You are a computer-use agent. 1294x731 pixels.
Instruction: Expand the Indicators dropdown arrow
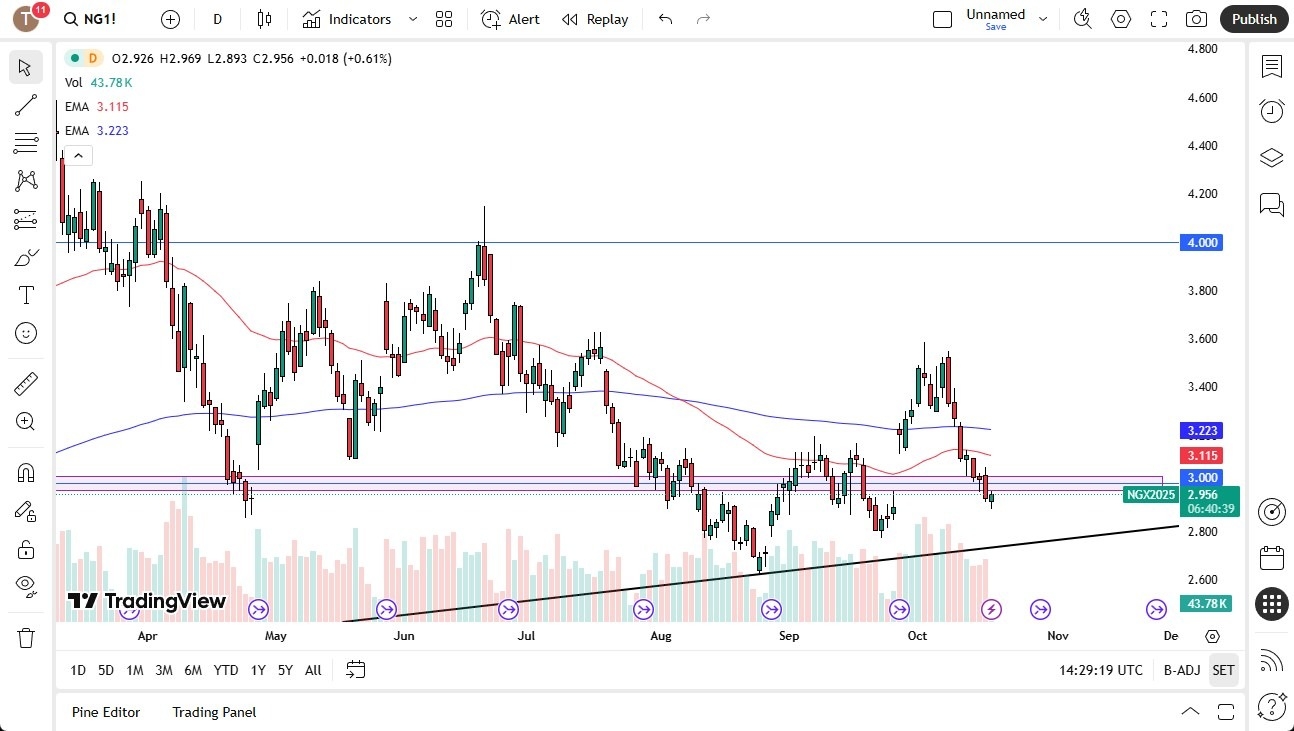point(411,18)
